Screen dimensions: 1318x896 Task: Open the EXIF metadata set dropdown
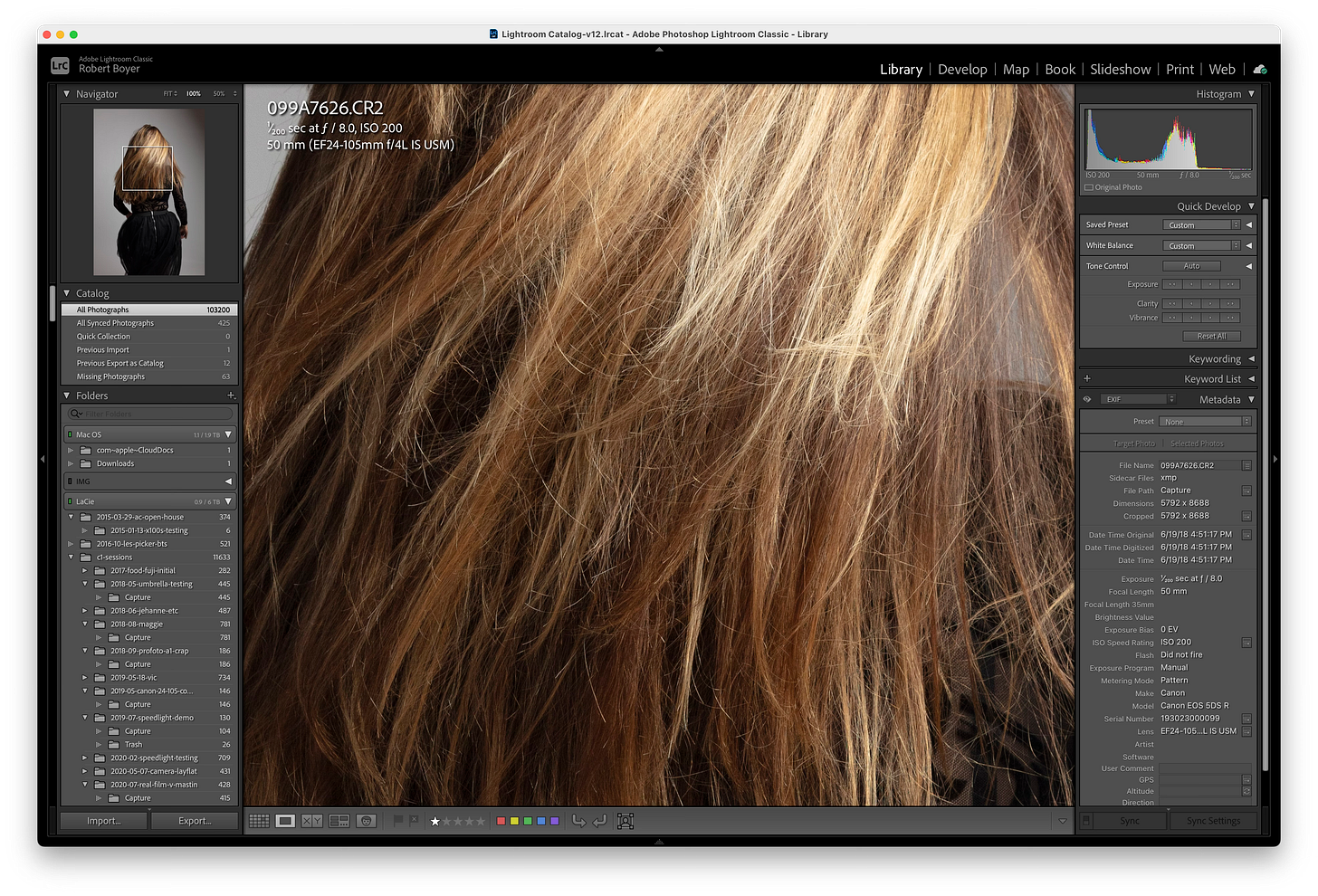click(1137, 399)
